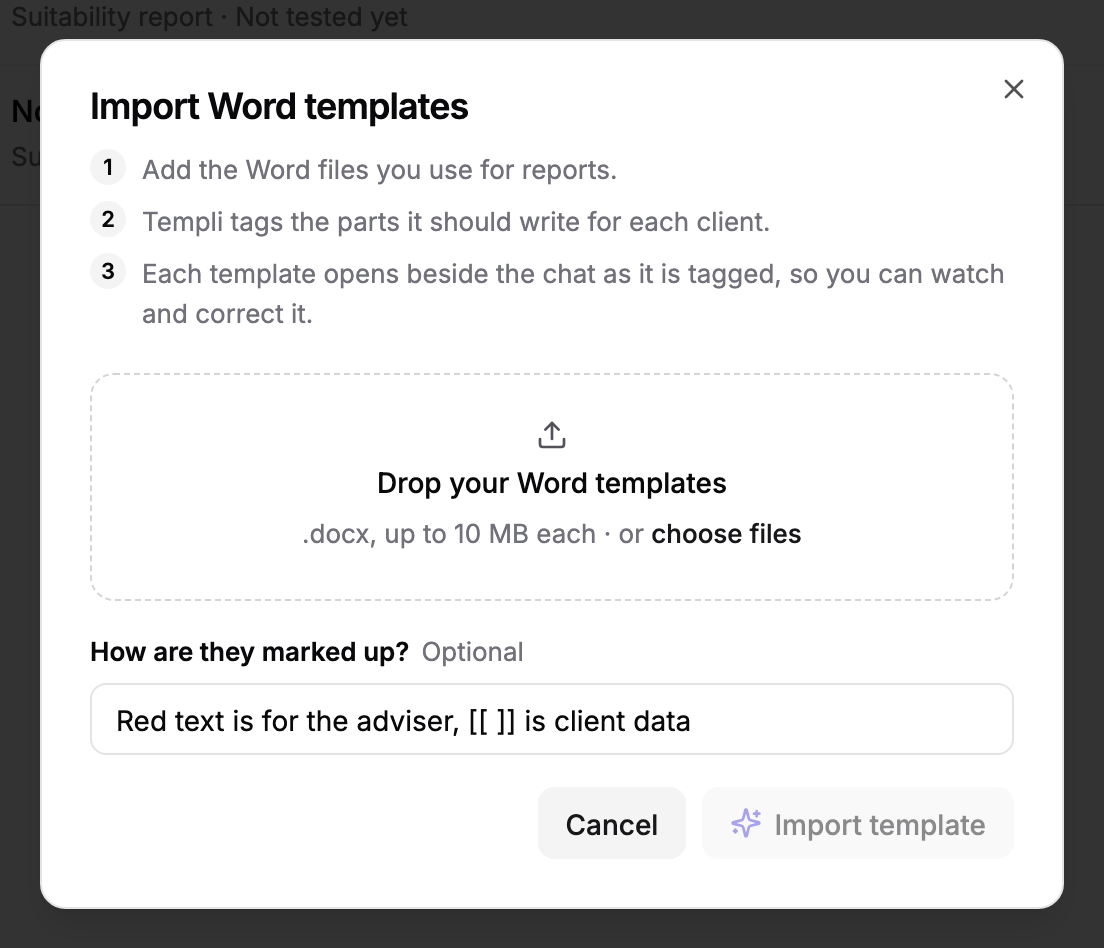1104x948 pixels.
Task: Click step text Each template opens beside chat
Action: pyautogui.click(x=573, y=294)
